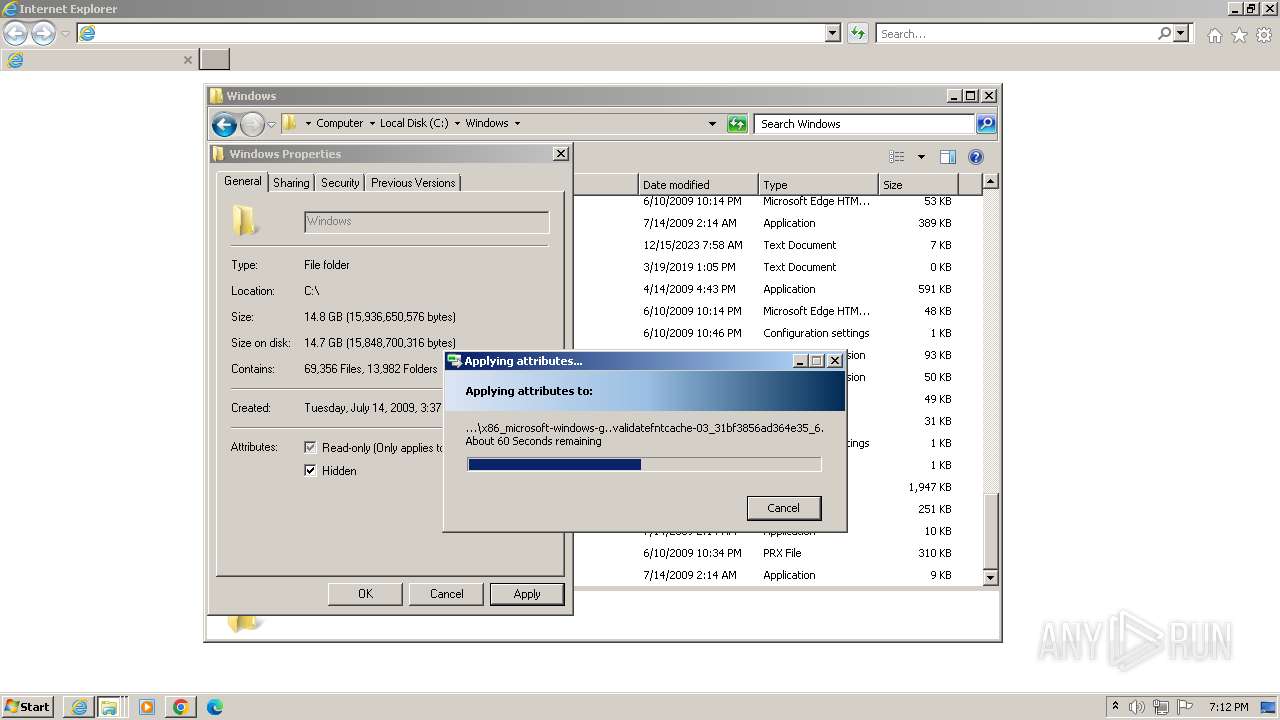
Task: Click the applying attributes progress bar
Action: [x=644, y=464]
